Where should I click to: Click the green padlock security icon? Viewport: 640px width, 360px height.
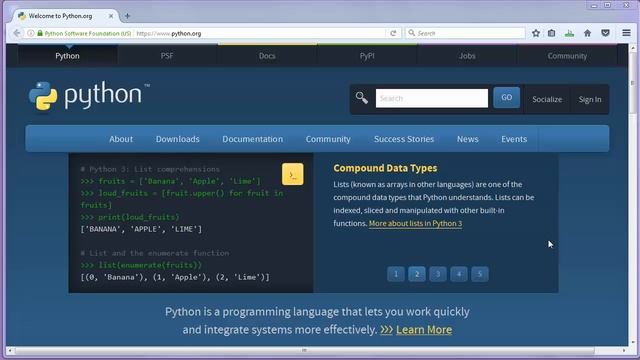coord(40,33)
